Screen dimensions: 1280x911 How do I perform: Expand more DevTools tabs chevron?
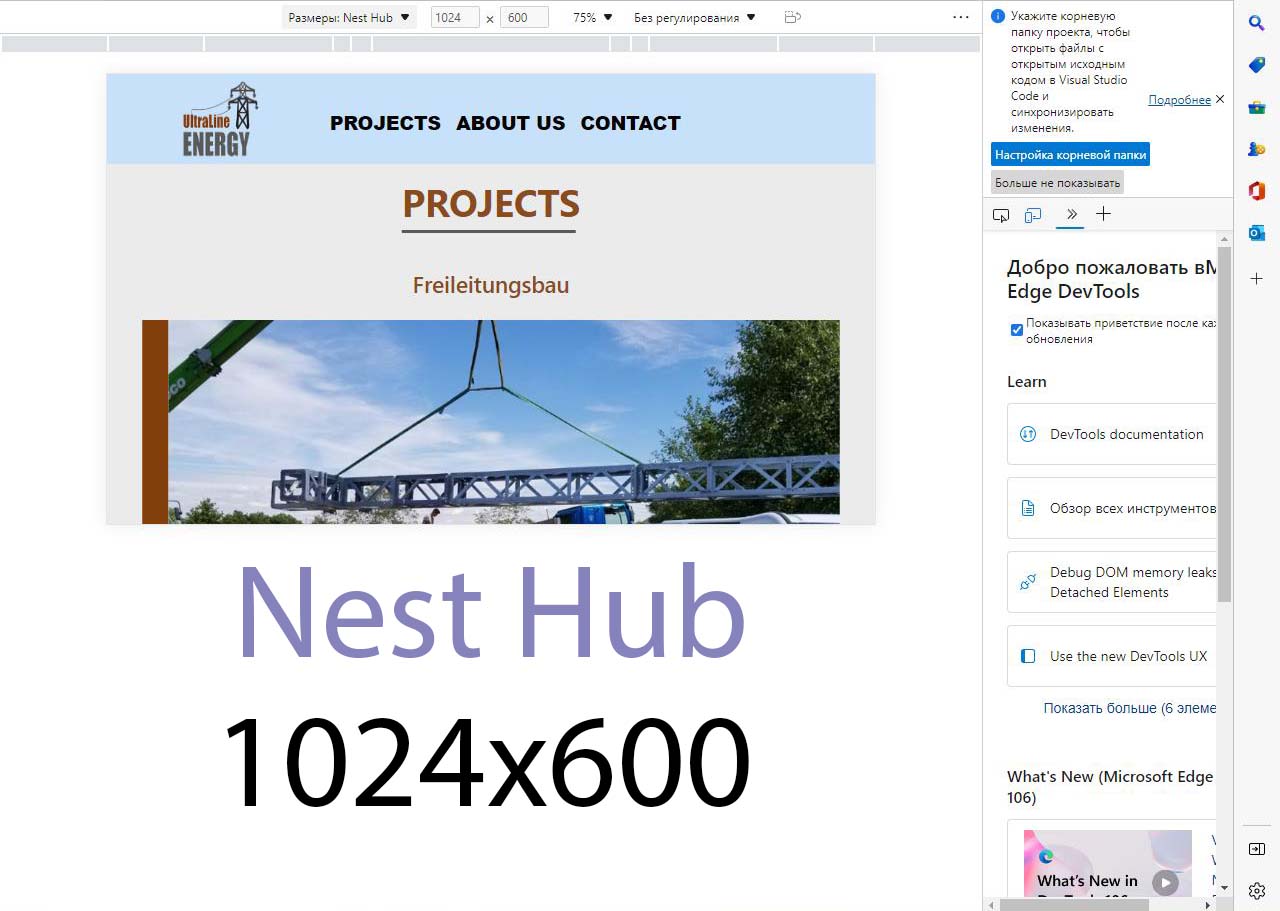[x=1071, y=214]
